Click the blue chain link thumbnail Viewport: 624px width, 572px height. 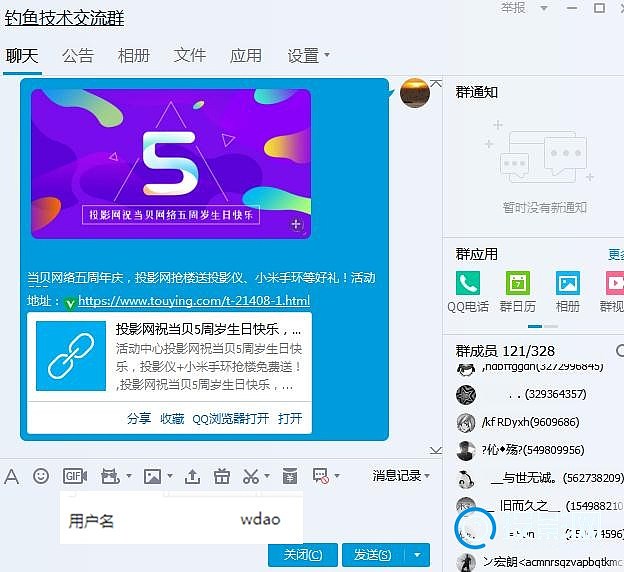point(71,356)
